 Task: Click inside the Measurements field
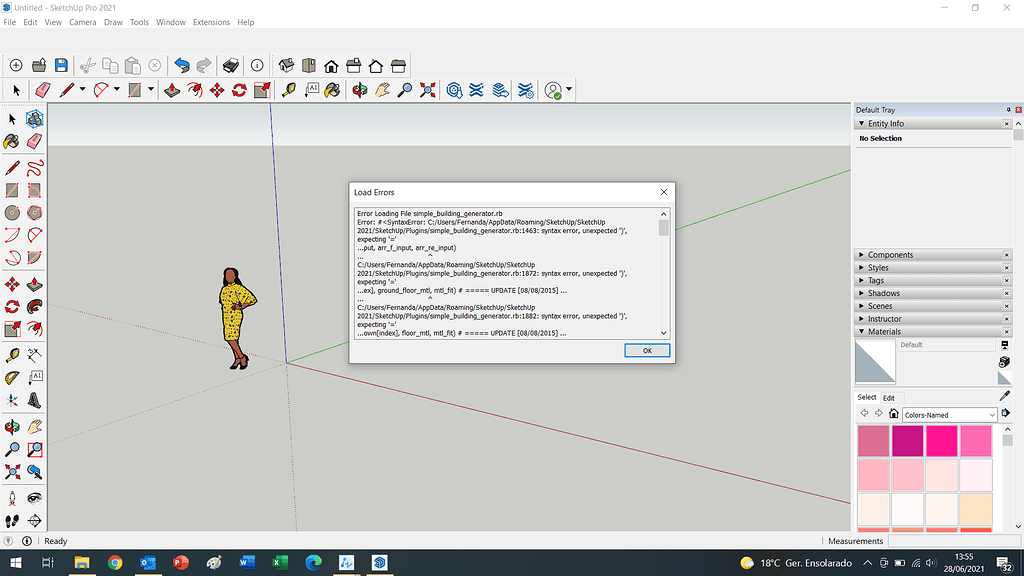953,541
